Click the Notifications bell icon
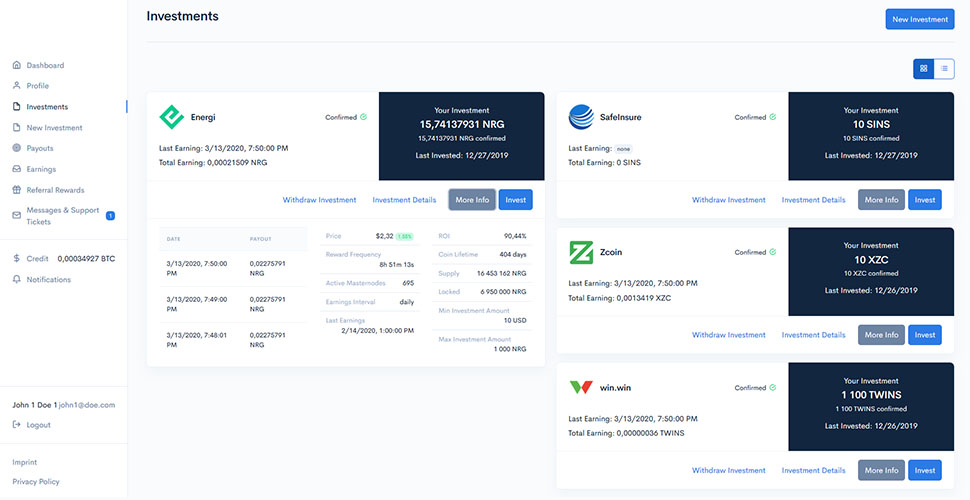The height and width of the screenshot is (500, 970). coord(17,280)
